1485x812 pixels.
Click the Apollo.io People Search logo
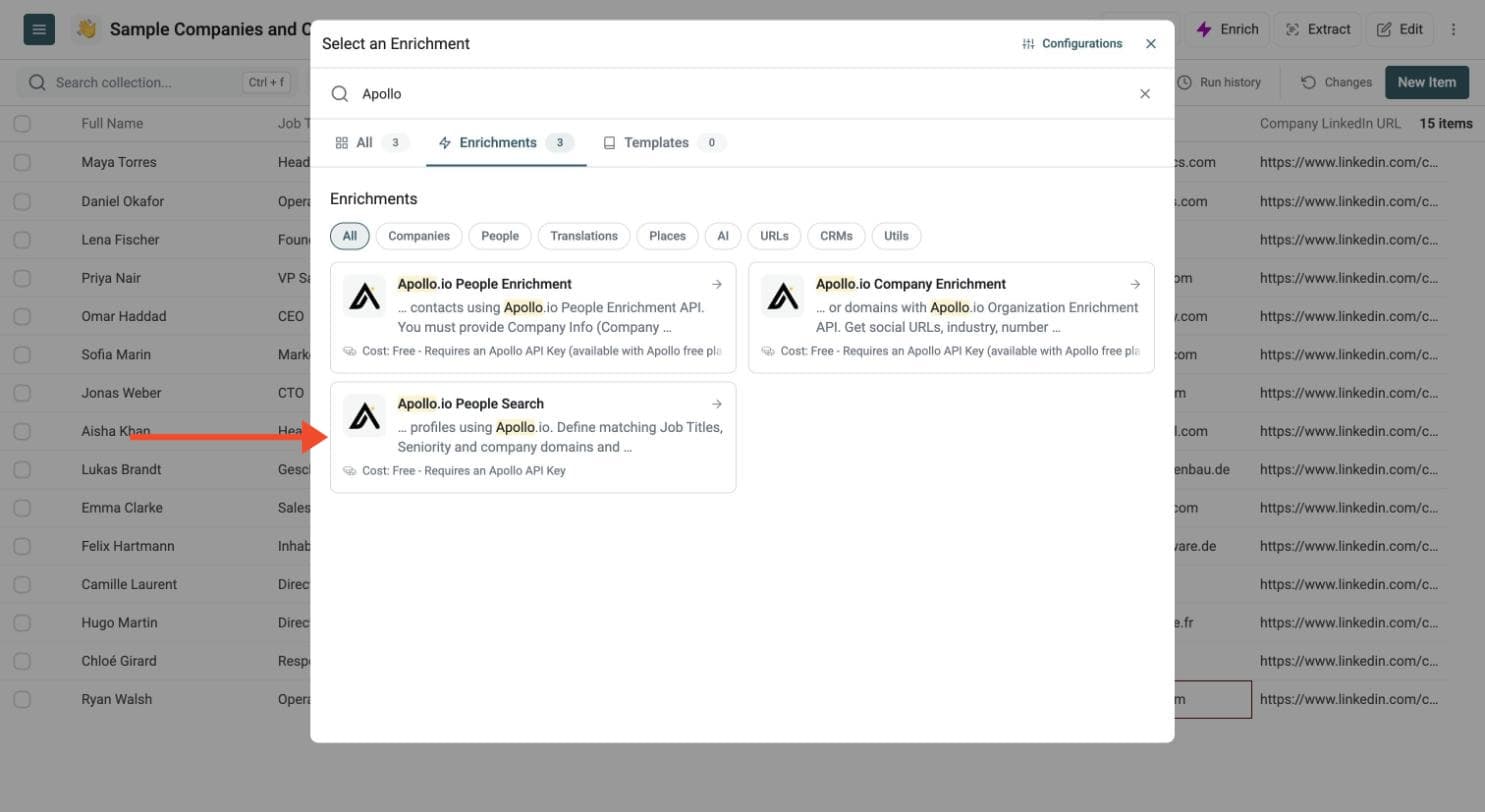[x=364, y=416]
